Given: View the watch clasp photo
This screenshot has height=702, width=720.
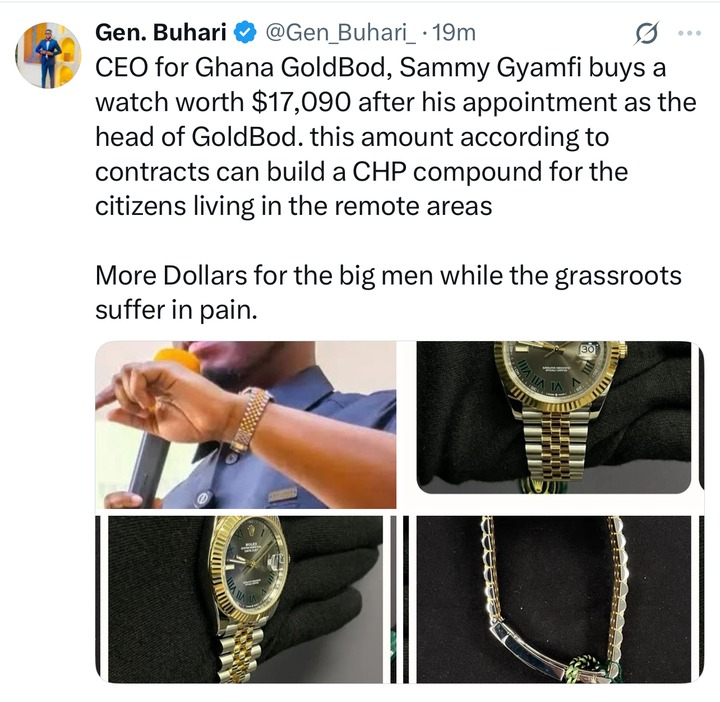Looking at the screenshot, I should (x=553, y=598).
